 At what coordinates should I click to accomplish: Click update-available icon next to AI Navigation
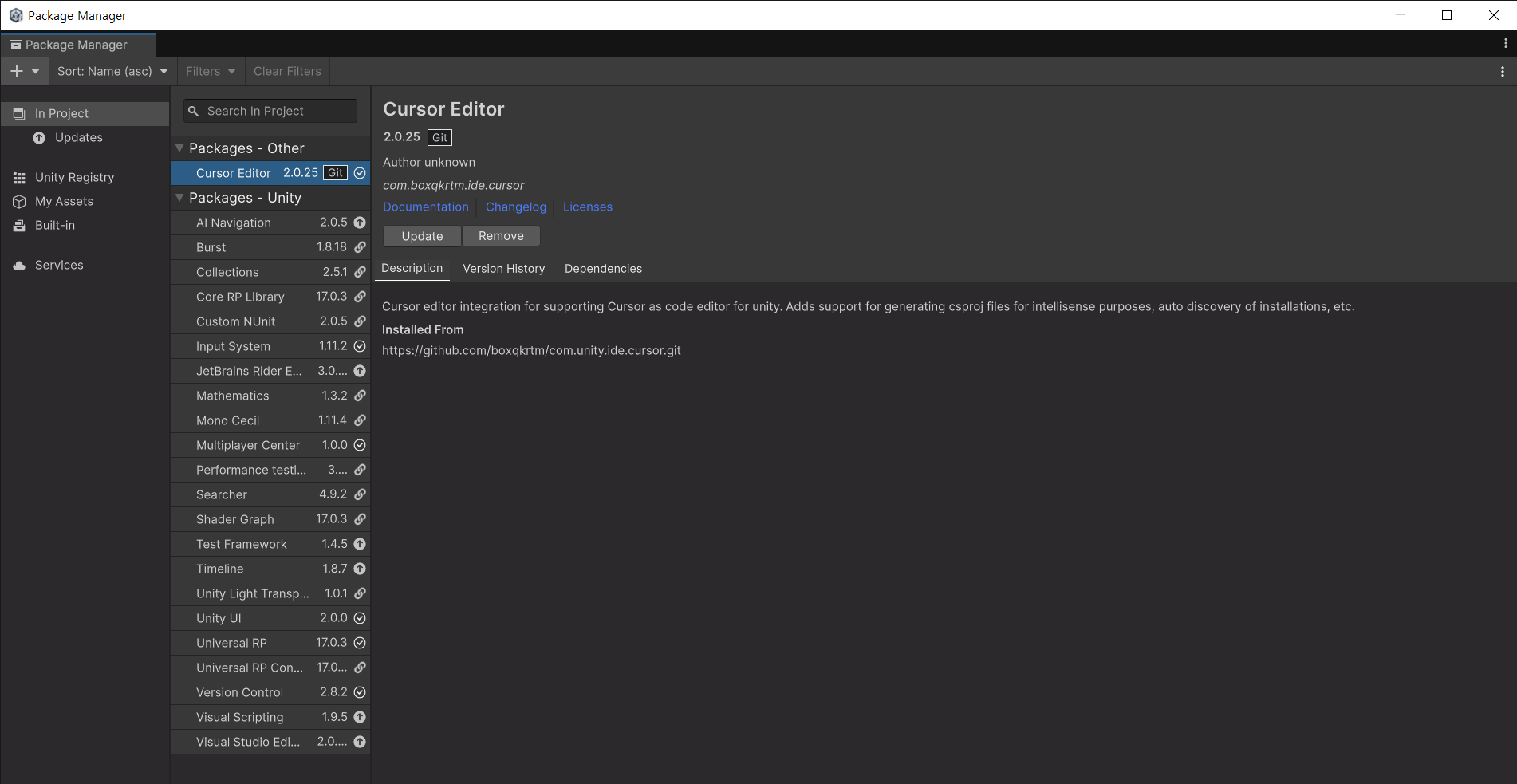pos(360,223)
